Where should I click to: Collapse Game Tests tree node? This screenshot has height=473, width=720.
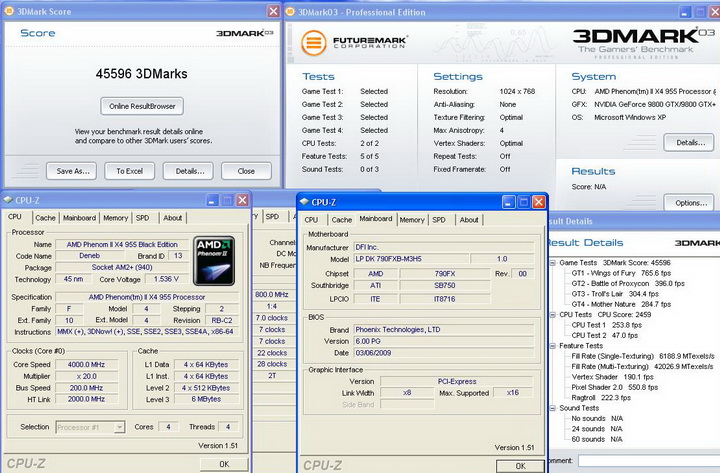tap(553, 263)
